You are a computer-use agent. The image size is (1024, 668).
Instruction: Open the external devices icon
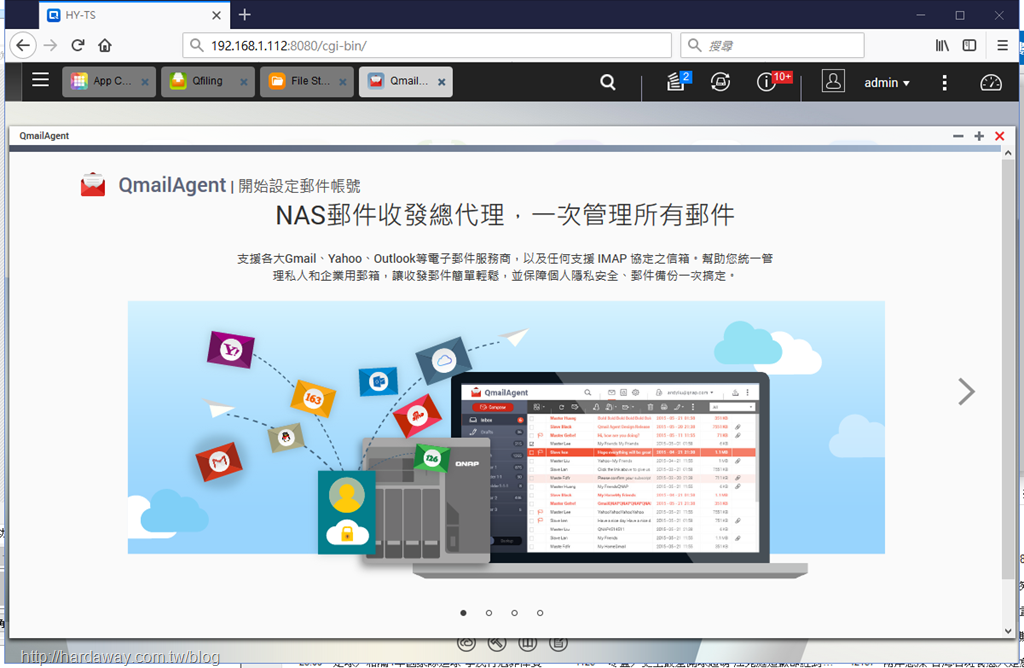(x=720, y=82)
